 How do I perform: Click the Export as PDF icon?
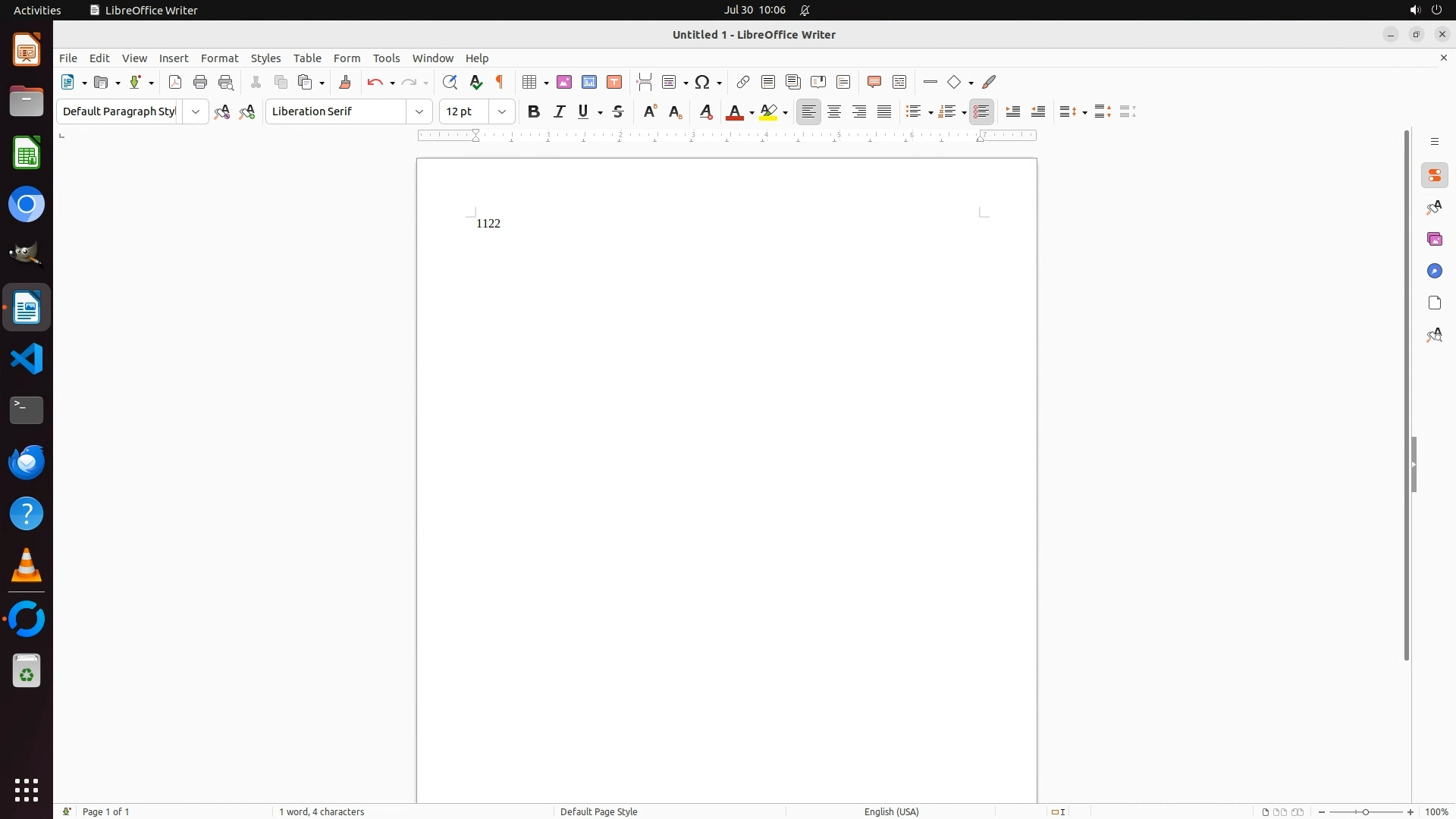[x=175, y=82]
